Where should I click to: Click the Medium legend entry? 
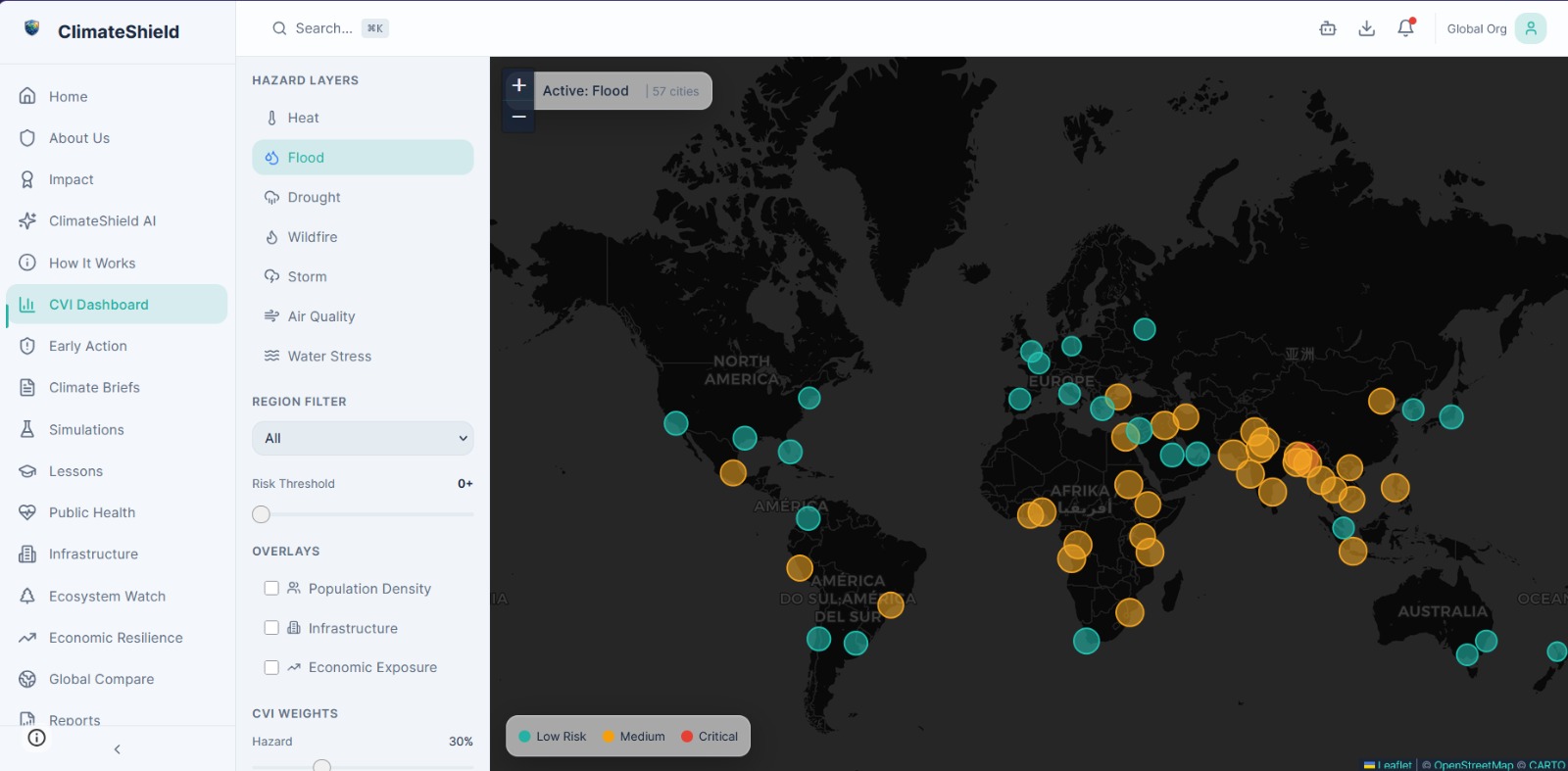click(x=633, y=737)
